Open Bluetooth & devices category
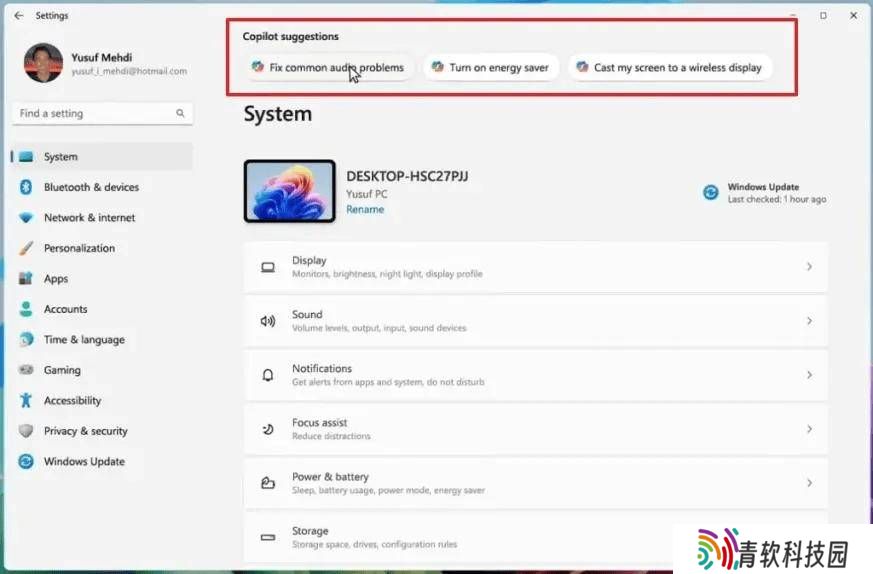 (102, 187)
